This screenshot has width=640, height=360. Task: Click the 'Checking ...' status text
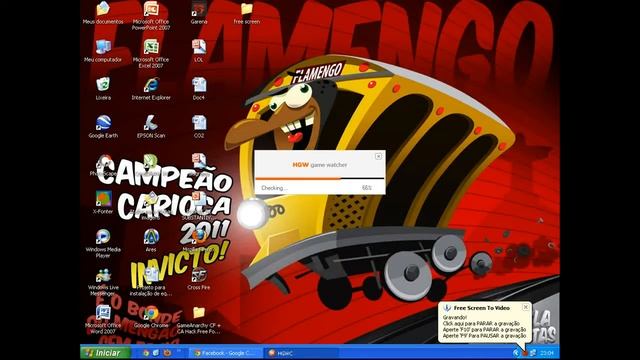click(274, 188)
